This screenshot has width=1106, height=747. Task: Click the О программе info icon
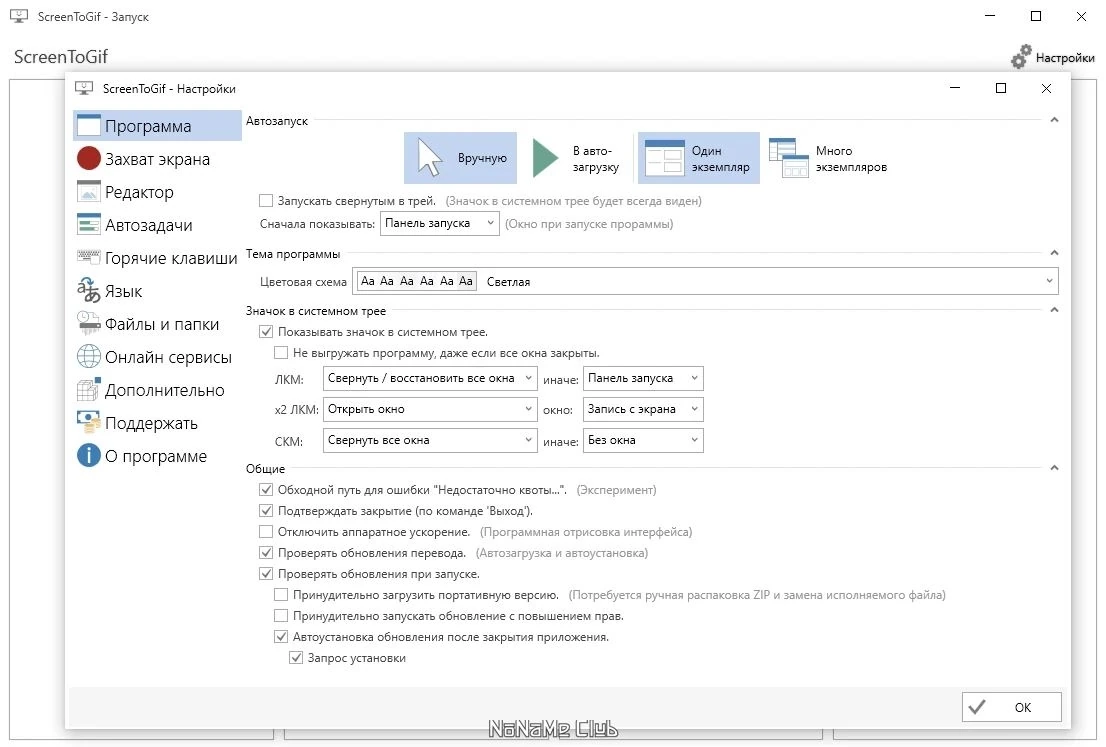click(x=89, y=456)
